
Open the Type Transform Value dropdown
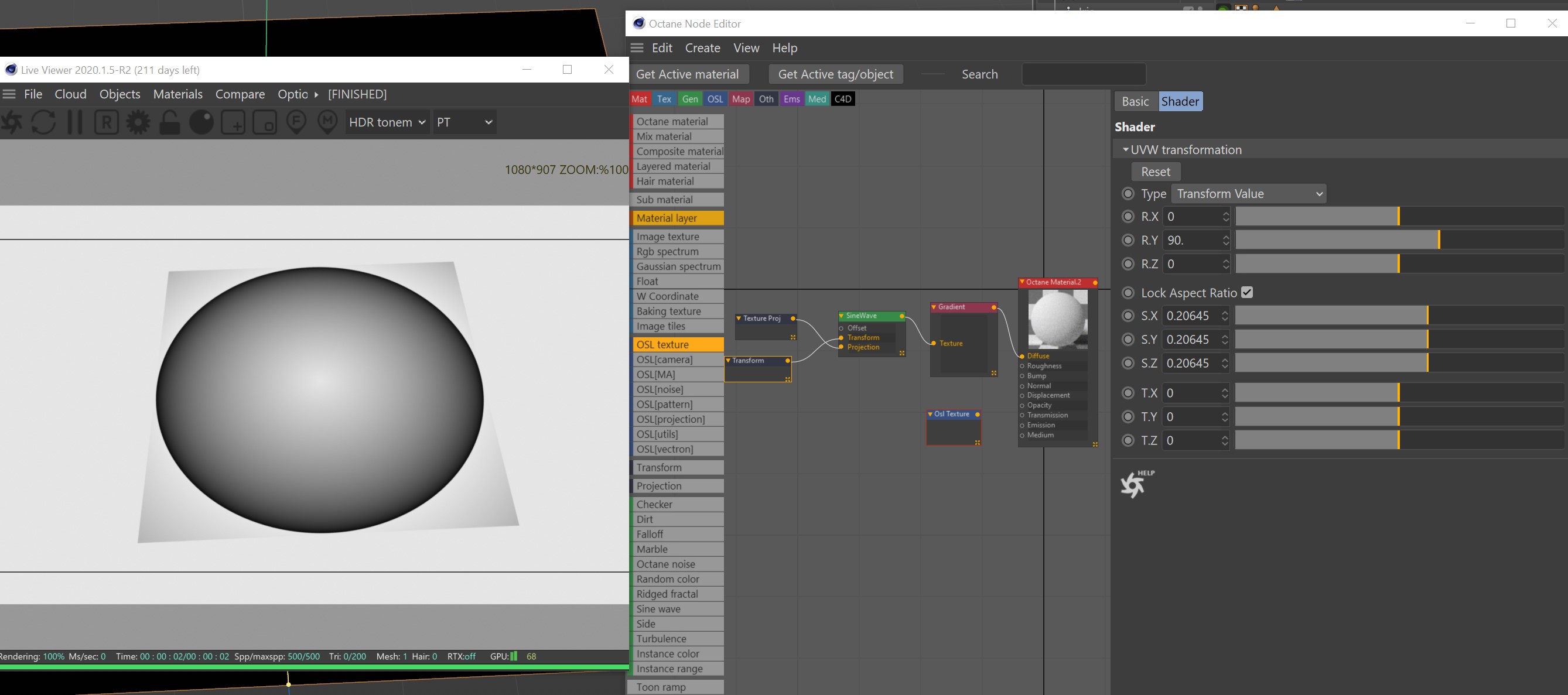tap(1248, 194)
